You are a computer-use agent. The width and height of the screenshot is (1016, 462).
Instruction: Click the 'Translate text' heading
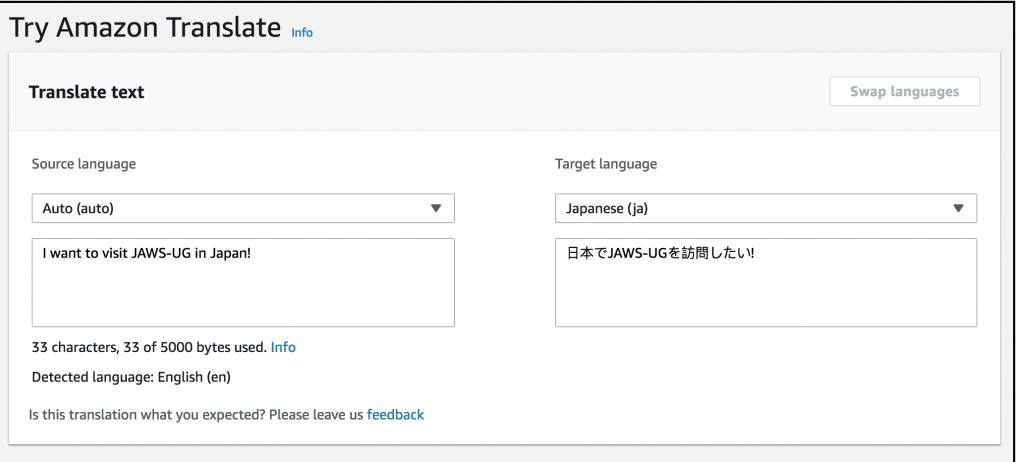pos(86,92)
